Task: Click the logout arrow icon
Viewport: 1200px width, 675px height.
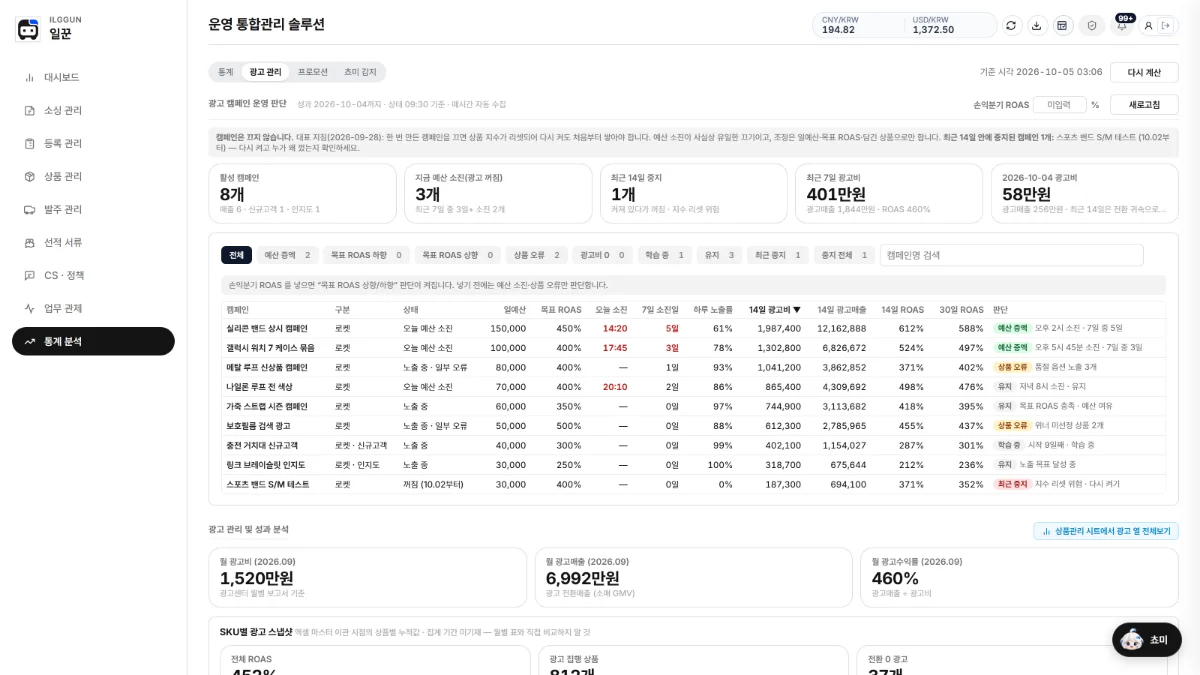Action: [1165, 25]
